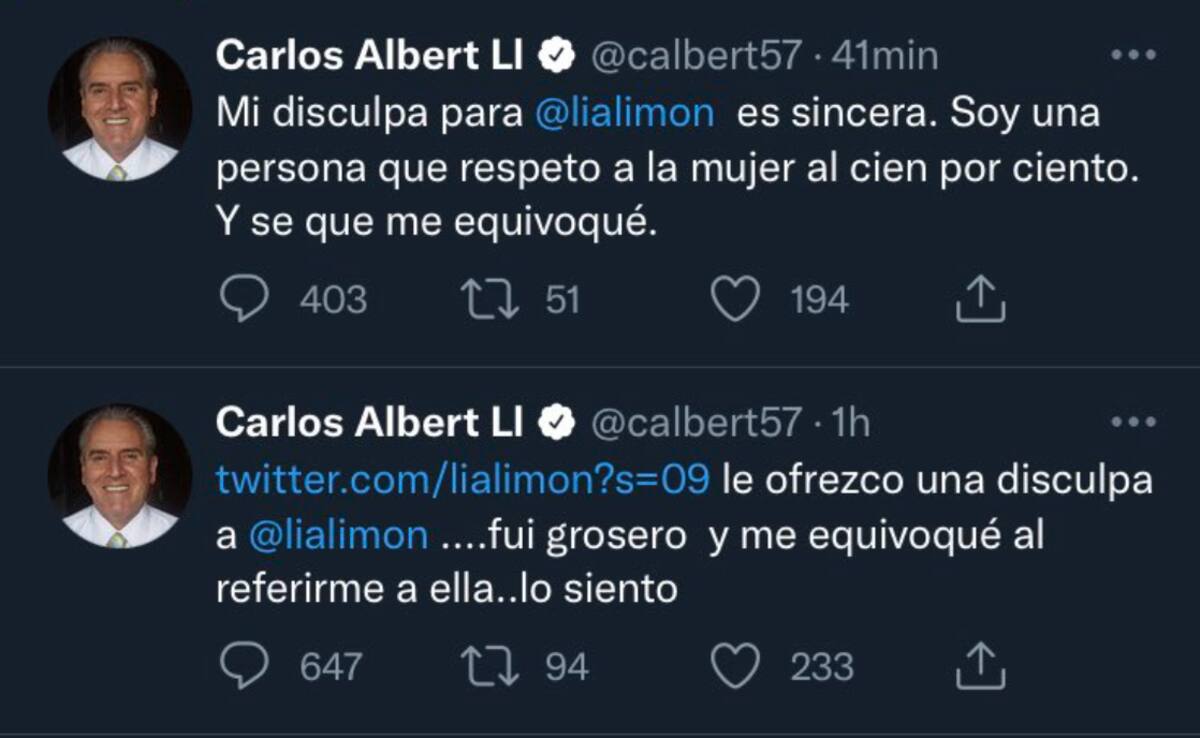
Task: Open the @calbert57 handle on second tweet
Action: (697, 424)
